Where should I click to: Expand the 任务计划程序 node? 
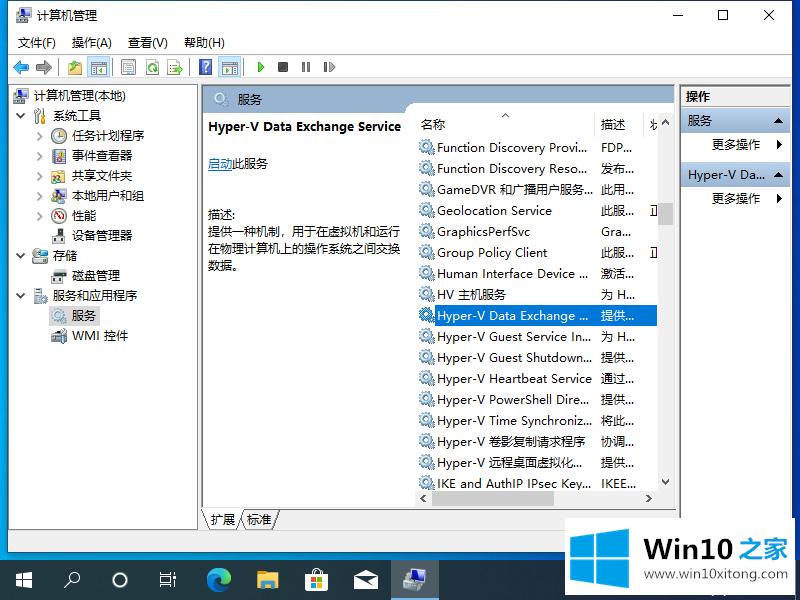point(39,136)
